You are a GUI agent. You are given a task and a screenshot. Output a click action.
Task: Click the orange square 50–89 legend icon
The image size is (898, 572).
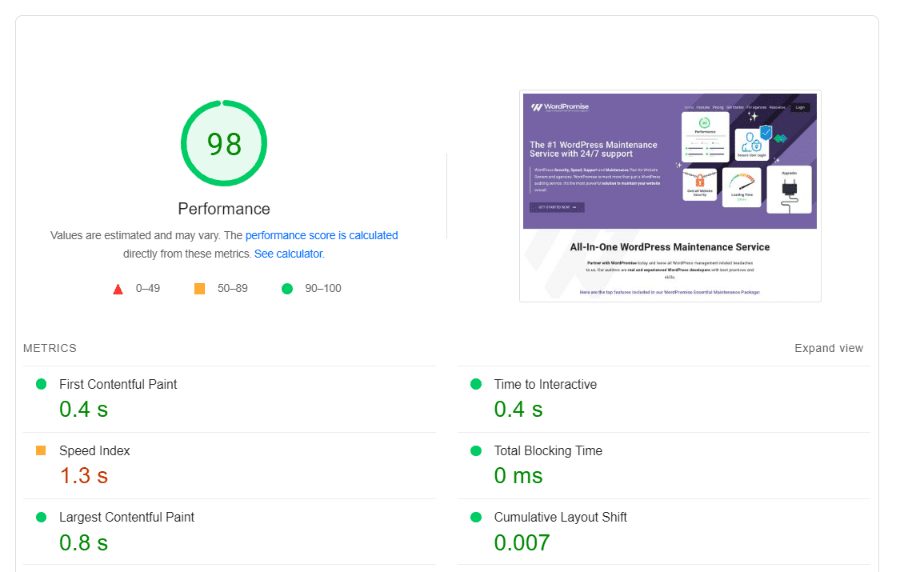(199, 288)
